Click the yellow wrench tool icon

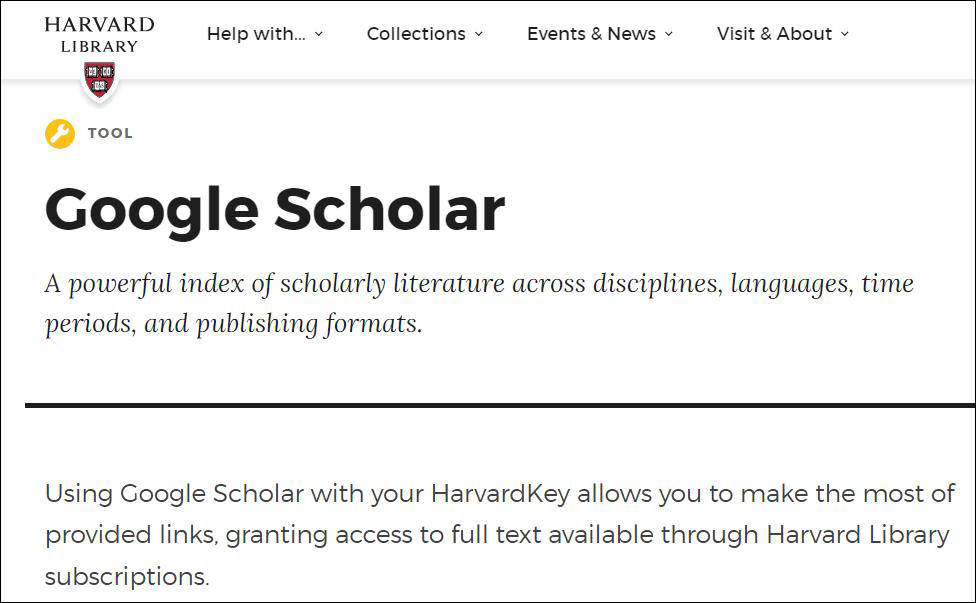point(60,133)
